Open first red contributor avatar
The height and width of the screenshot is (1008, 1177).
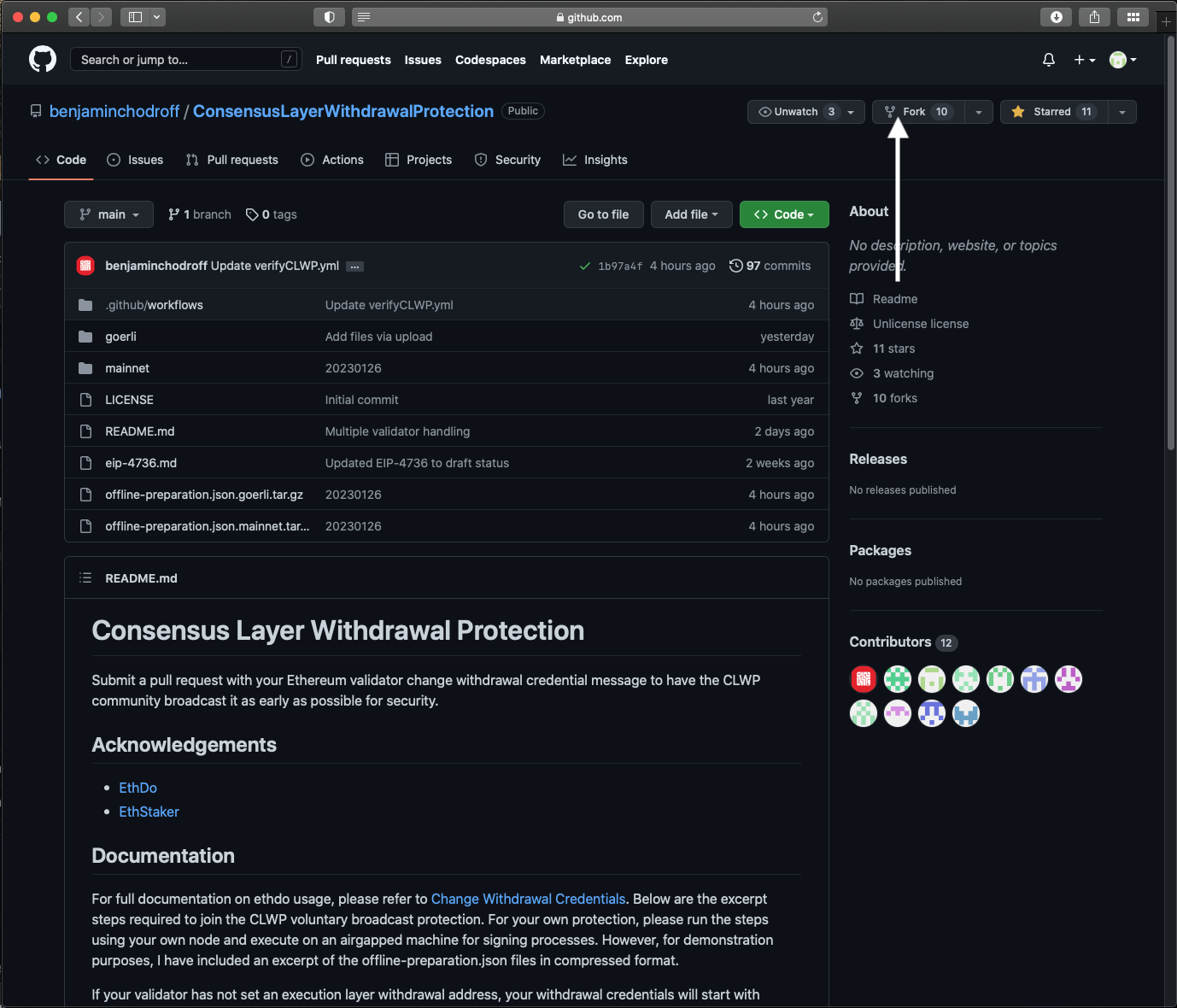[864, 679]
